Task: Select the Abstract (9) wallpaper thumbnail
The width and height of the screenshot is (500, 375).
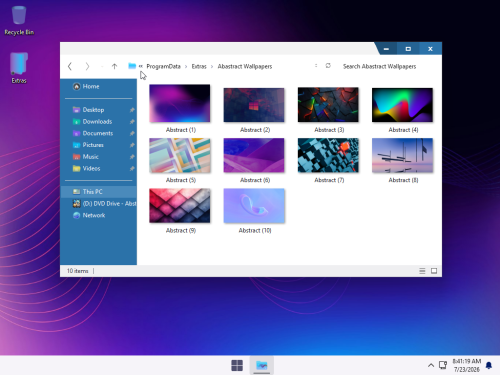Action: point(180,211)
